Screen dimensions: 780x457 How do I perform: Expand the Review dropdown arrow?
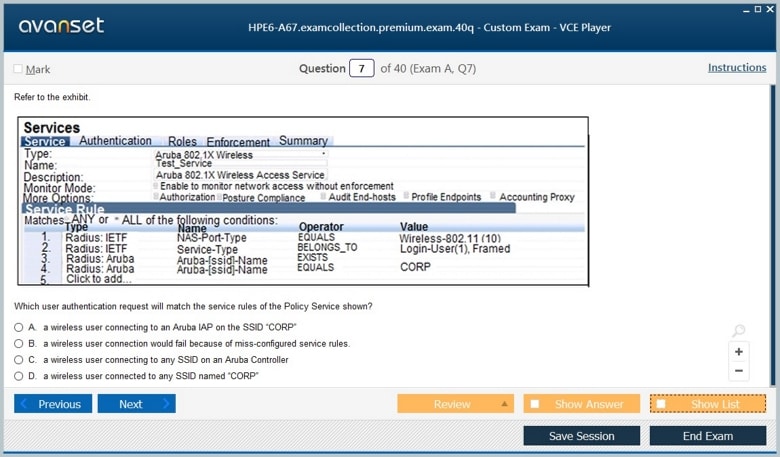pos(504,404)
